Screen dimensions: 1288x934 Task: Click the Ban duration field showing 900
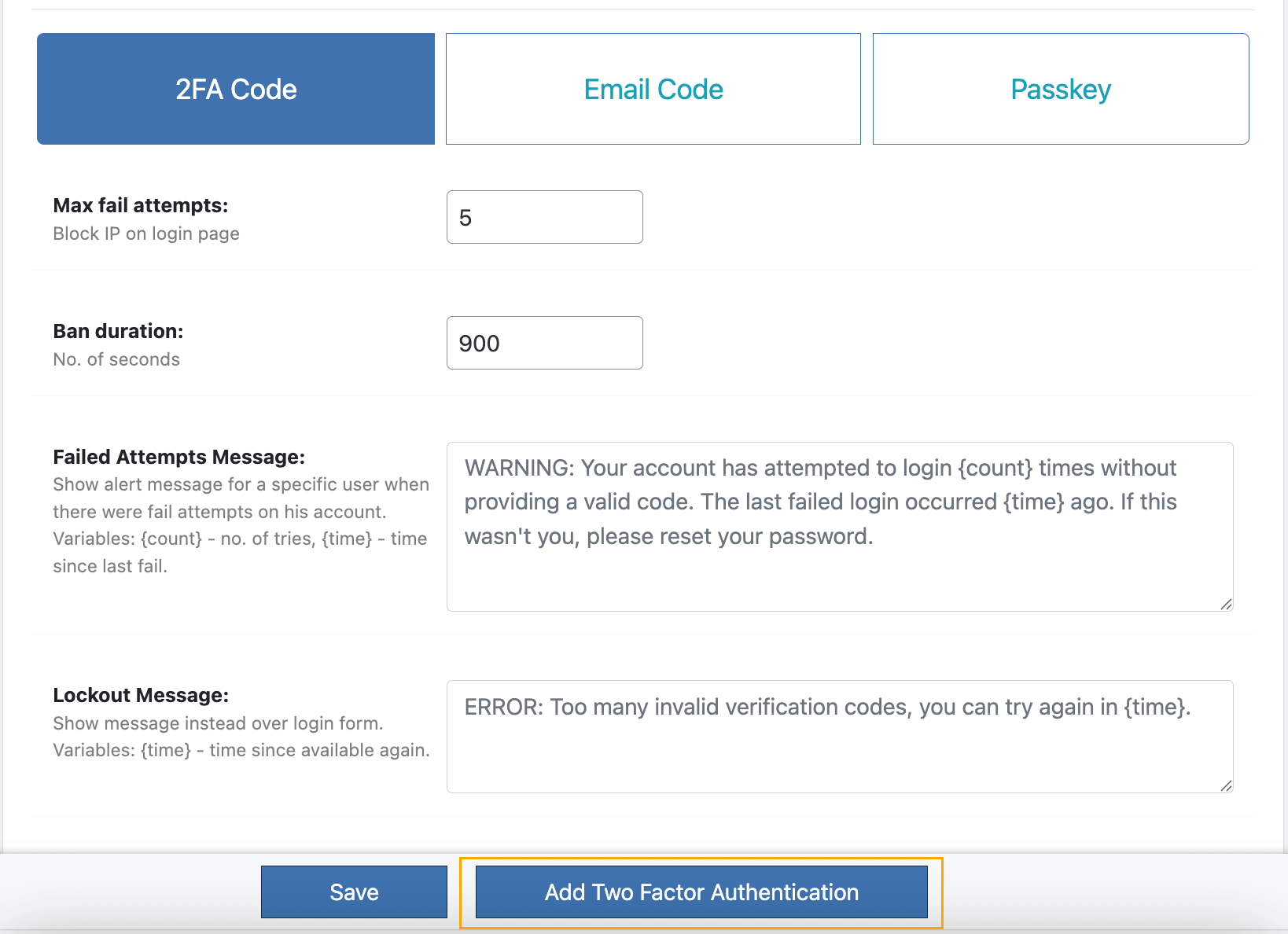pyautogui.click(x=544, y=343)
